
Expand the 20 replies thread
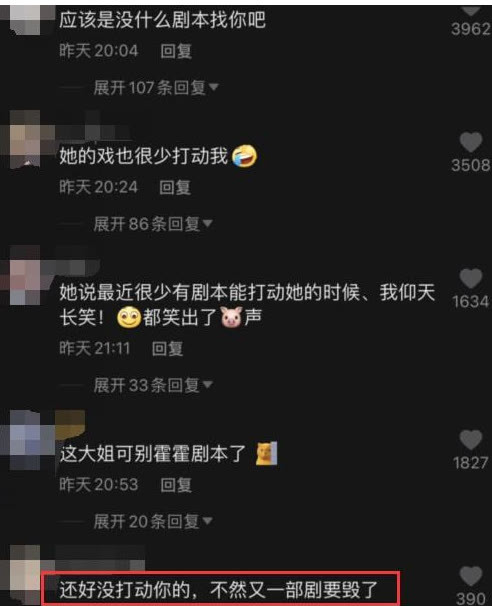click(153, 521)
